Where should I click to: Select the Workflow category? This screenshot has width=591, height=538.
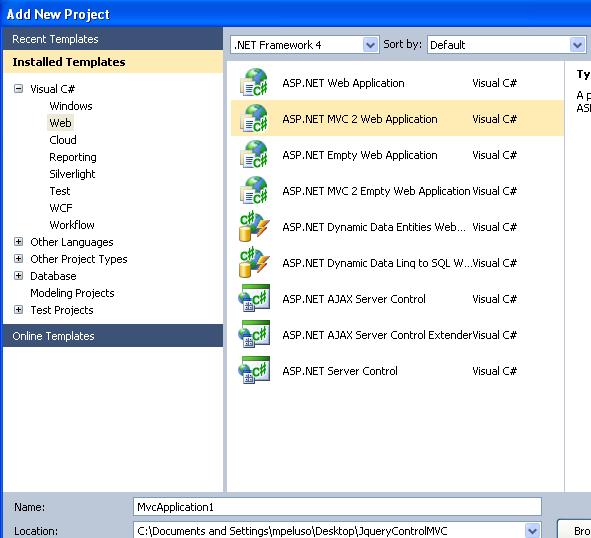click(x=72, y=225)
